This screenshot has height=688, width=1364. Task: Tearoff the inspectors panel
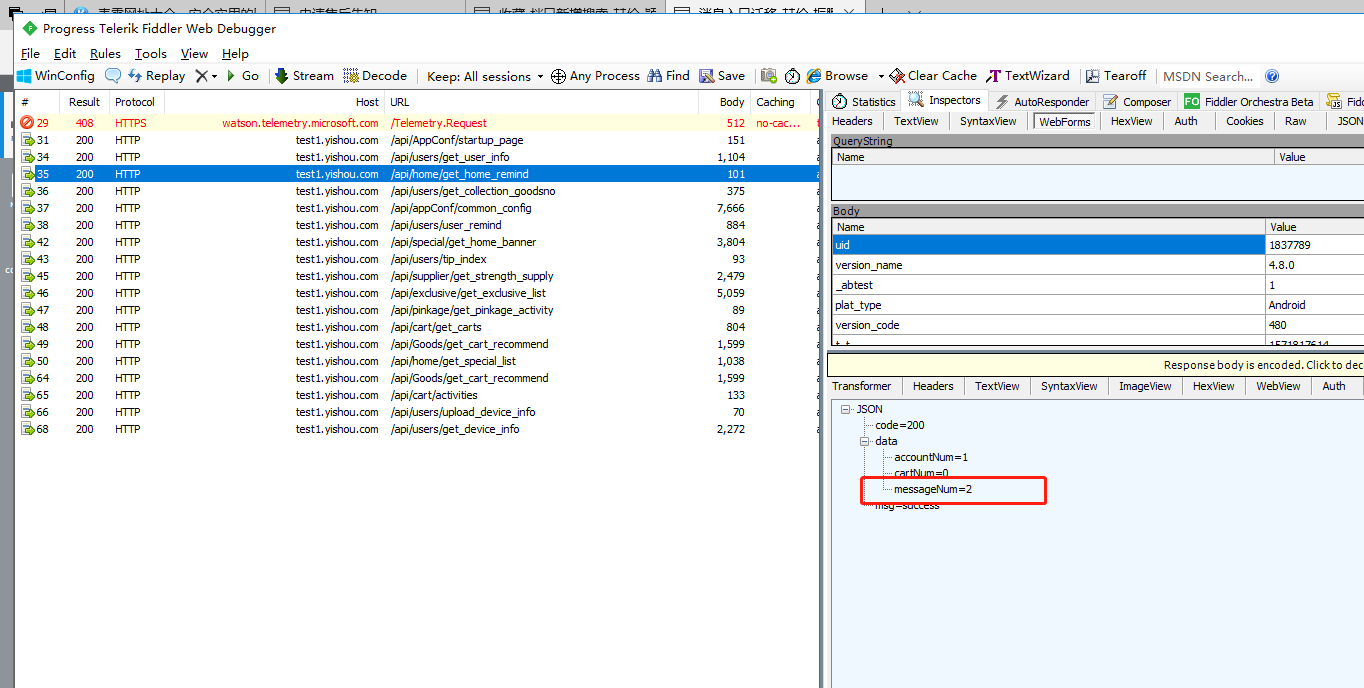(x=1116, y=76)
